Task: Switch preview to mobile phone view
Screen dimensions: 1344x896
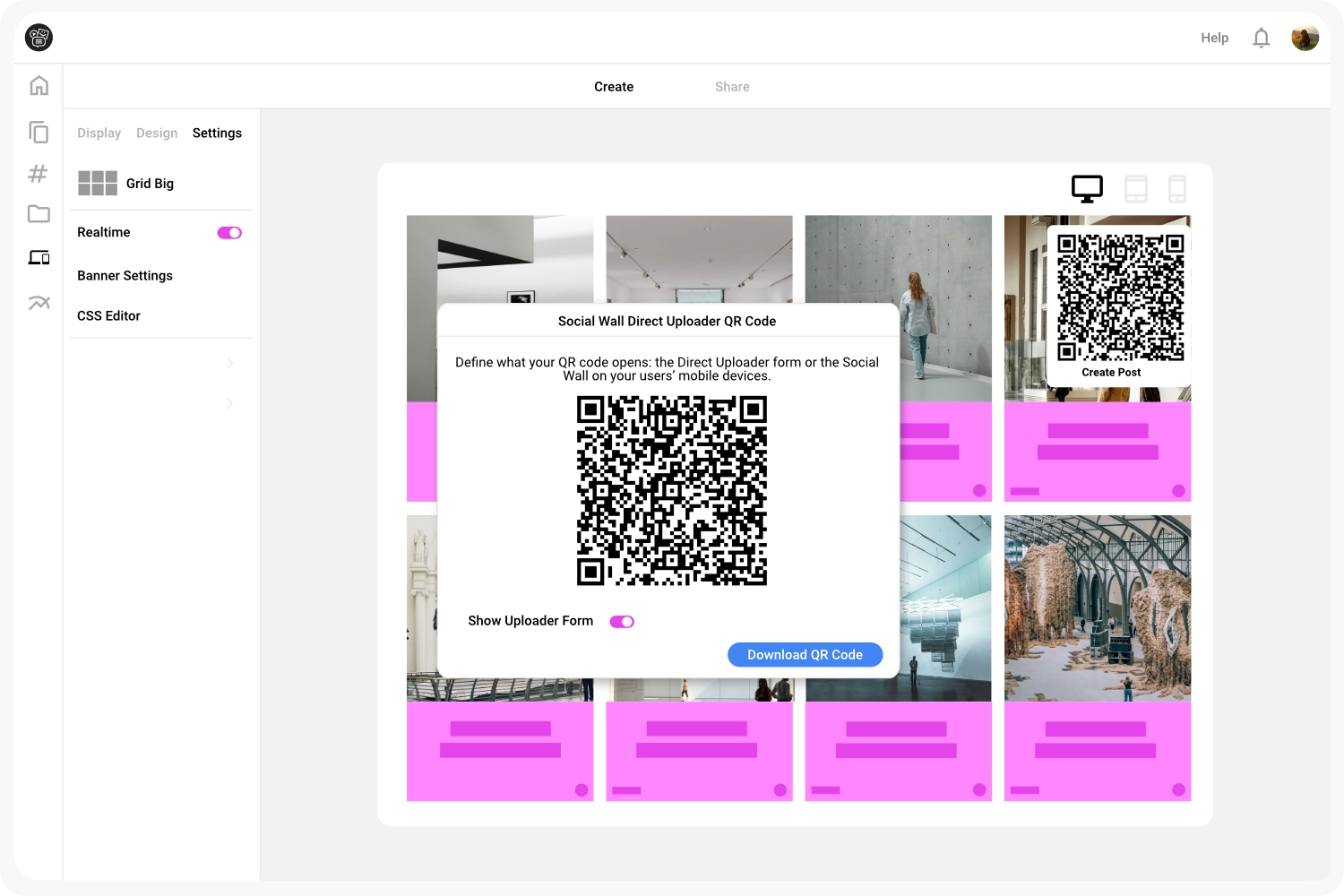Action: point(1177,189)
